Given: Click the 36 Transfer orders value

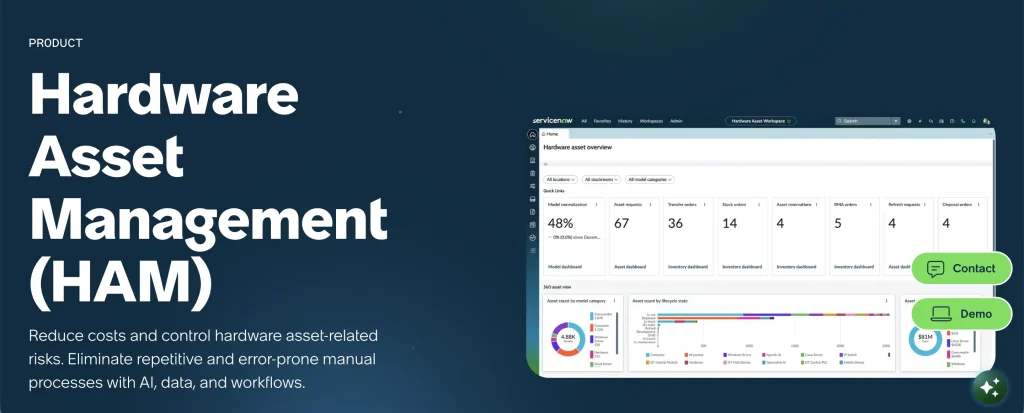Looking at the screenshot, I should 675,223.
